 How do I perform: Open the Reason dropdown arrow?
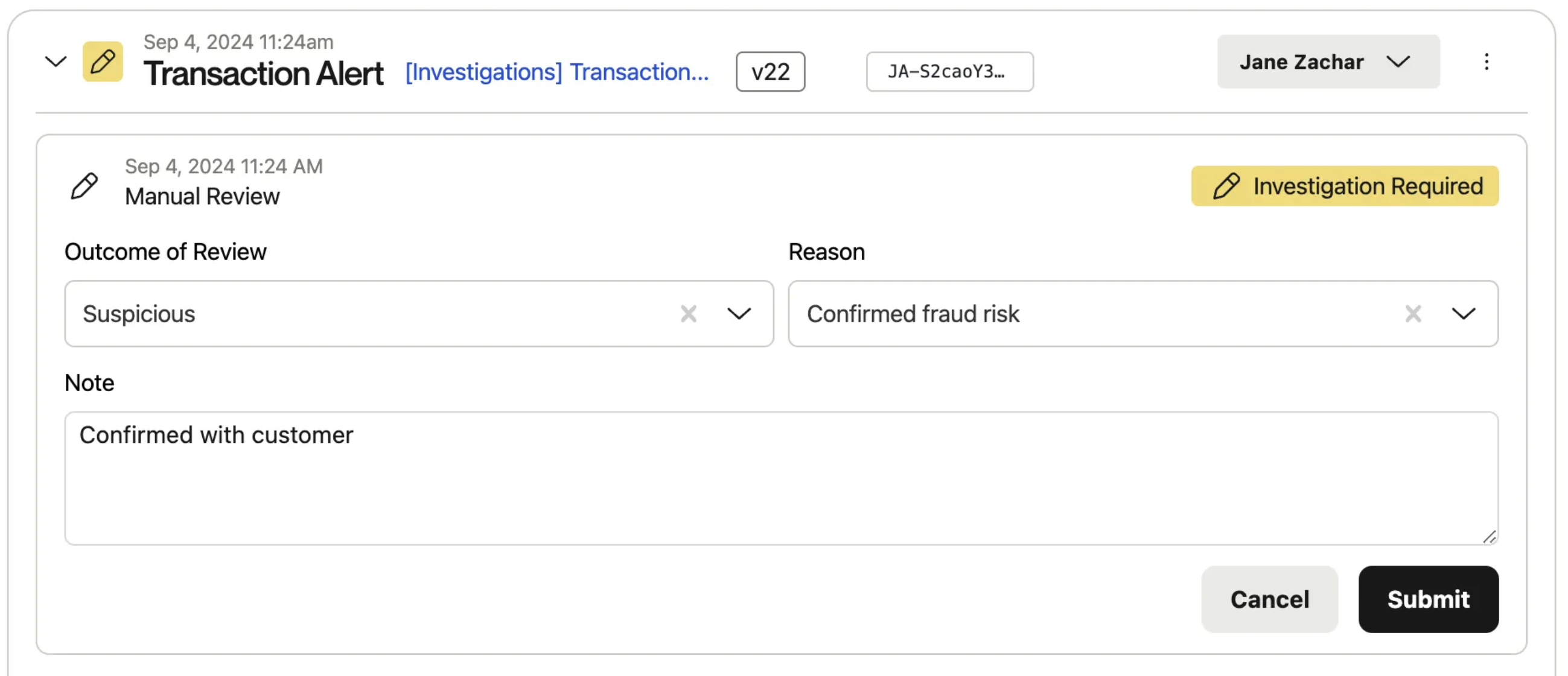point(1464,314)
